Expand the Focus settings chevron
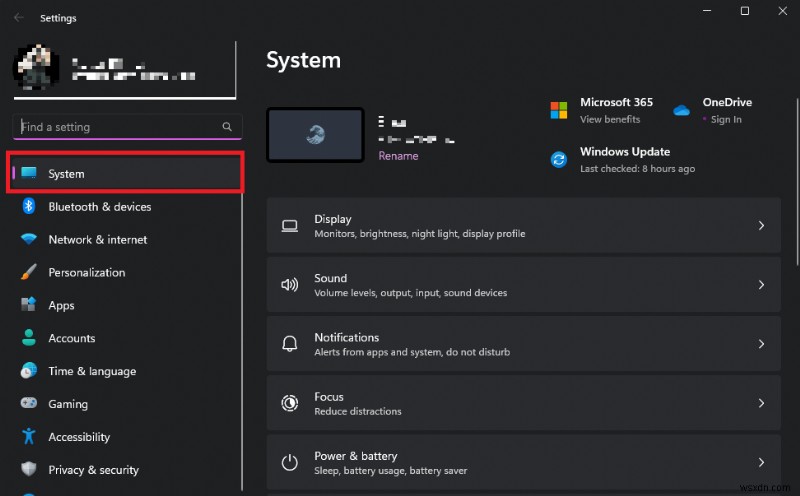 pyautogui.click(x=761, y=403)
